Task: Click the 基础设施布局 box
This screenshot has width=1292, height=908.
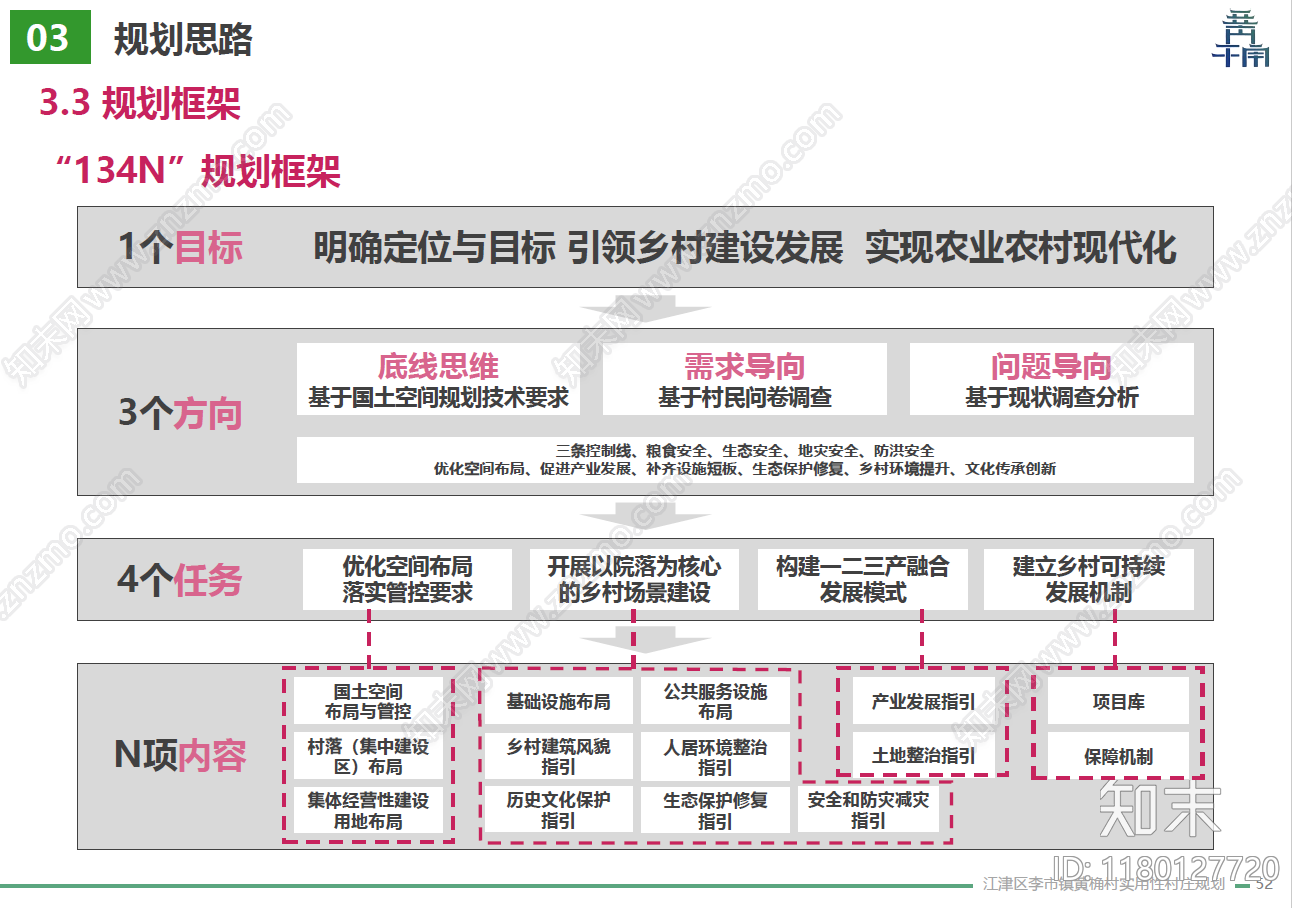Action: (558, 701)
